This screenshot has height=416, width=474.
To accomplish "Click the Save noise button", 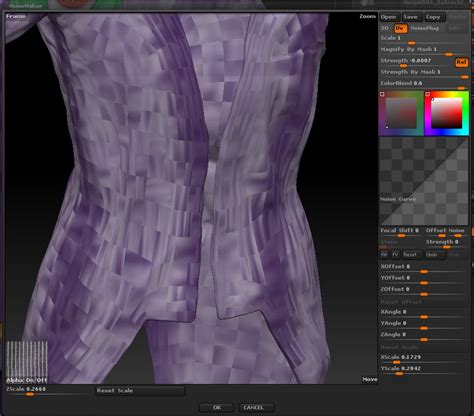I will tap(411, 17).
